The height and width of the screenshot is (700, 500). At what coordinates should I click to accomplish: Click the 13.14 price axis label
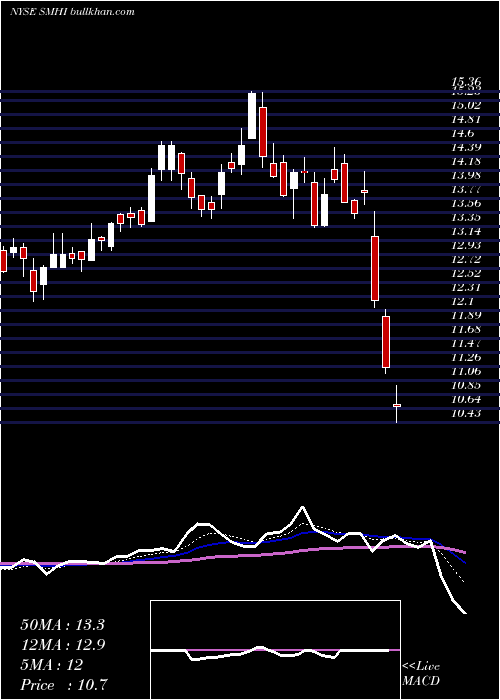466,231
